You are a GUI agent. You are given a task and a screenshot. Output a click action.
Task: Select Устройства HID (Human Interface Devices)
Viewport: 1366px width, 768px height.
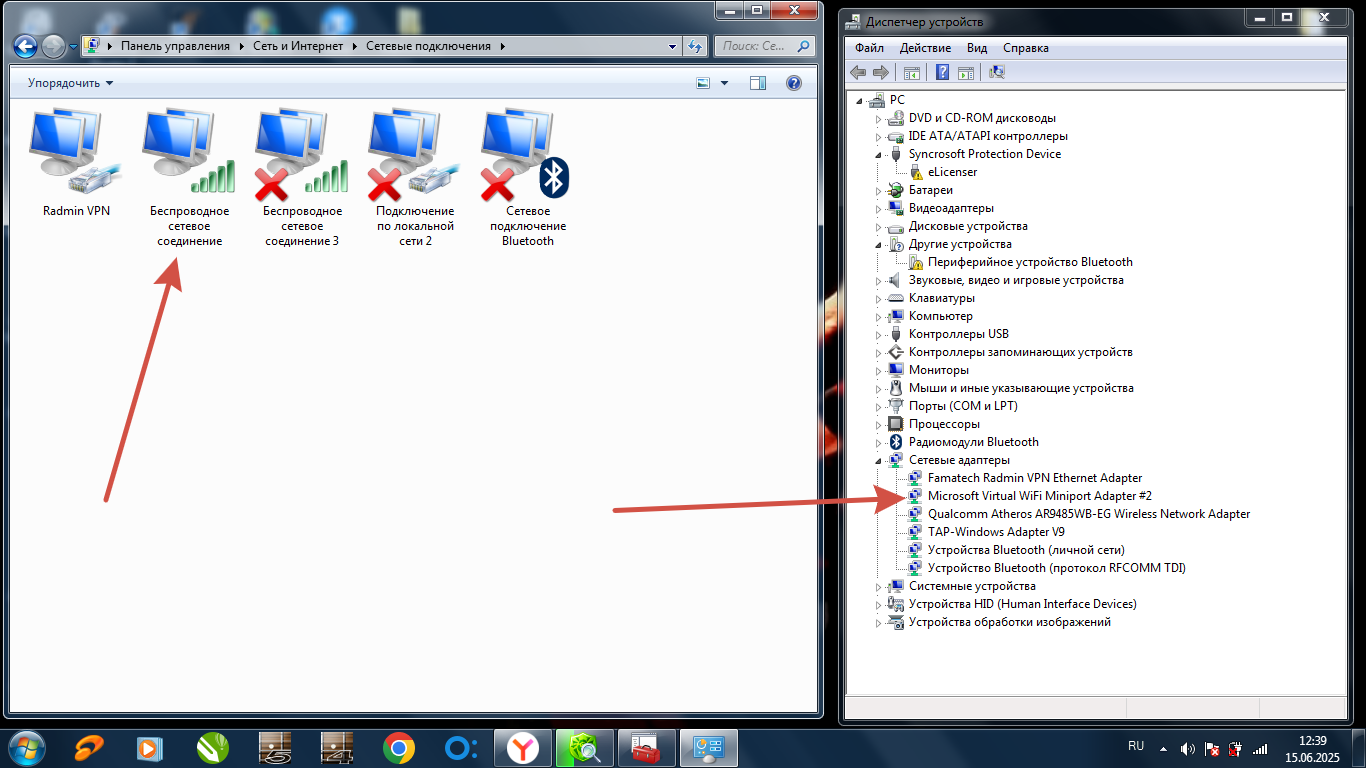click(x=1022, y=604)
